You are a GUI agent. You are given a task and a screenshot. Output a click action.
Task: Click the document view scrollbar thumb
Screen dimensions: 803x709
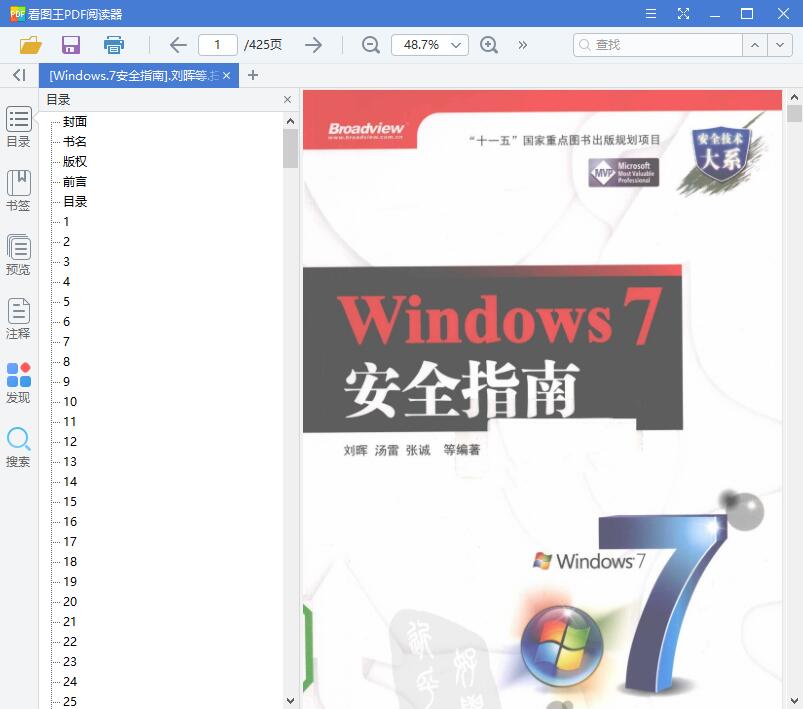pyautogui.click(x=794, y=113)
